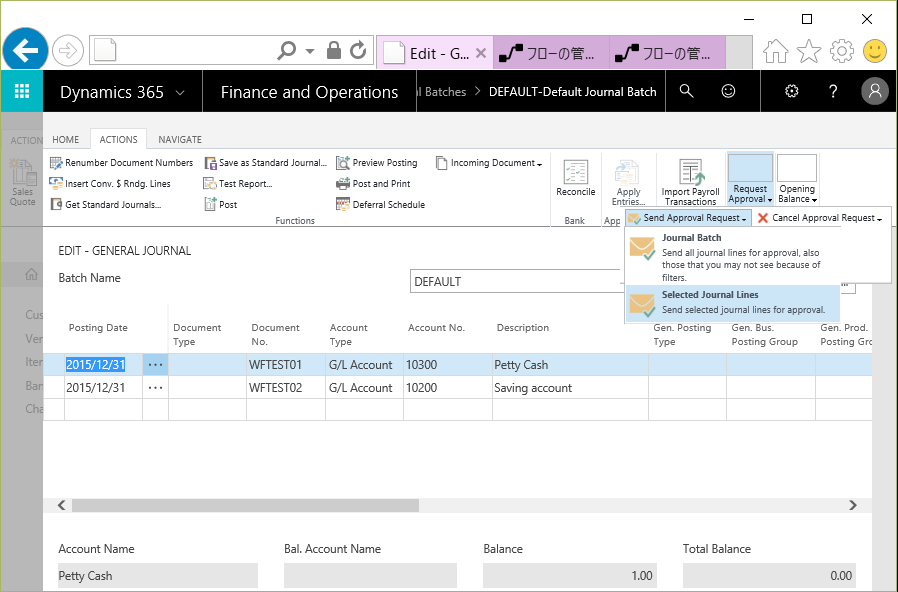
Task: Click the yellow smiley feedback icon
Action: tap(875, 52)
